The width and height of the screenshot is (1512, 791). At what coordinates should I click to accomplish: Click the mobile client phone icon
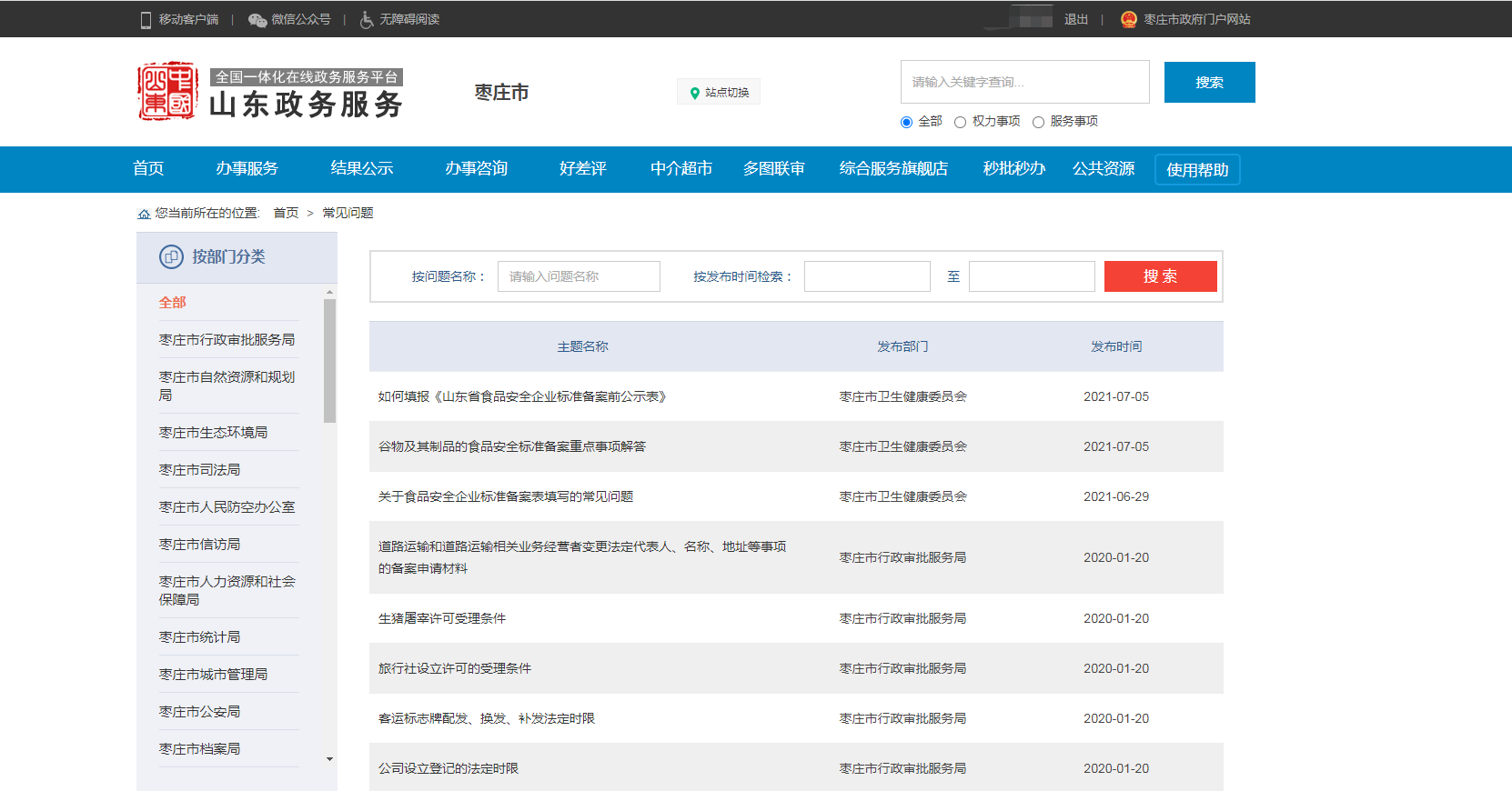[x=146, y=20]
